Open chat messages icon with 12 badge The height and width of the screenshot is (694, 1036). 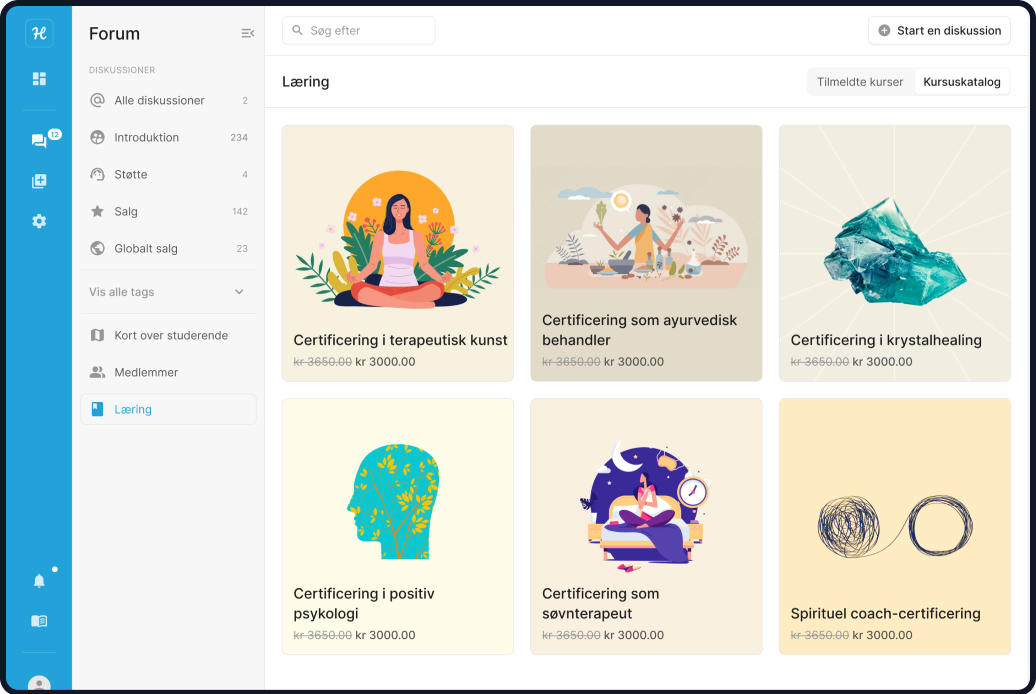[39, 141]
